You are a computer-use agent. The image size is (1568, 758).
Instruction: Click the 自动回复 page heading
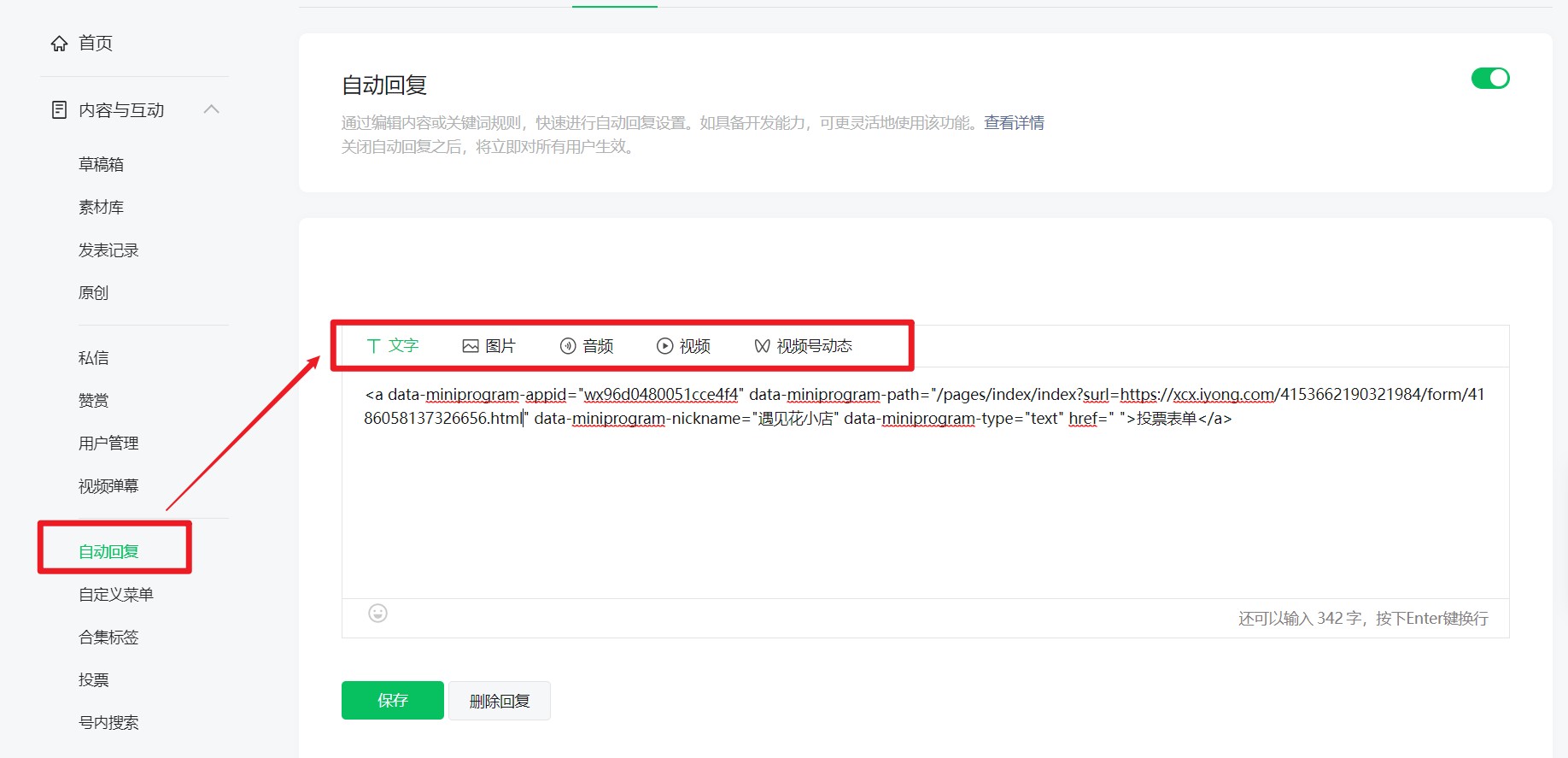click(384, 85)
